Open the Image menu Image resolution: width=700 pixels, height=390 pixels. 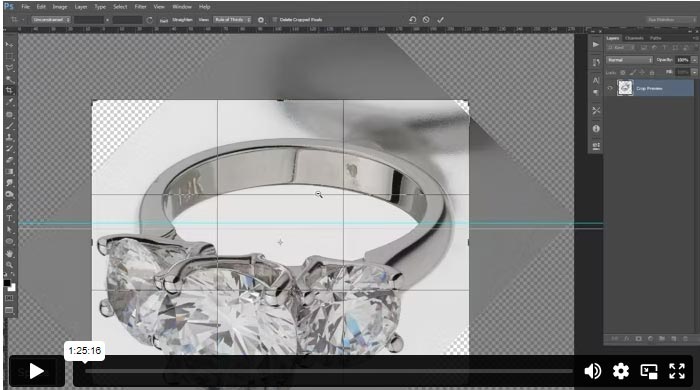(60, 7)
